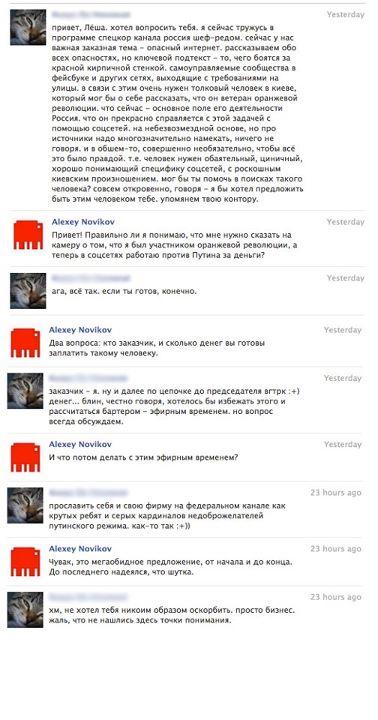Open cat avatar beside the "привет, Лёша" message
The width and height of the screenshot is (378, 720).
[x=28, y=27]
